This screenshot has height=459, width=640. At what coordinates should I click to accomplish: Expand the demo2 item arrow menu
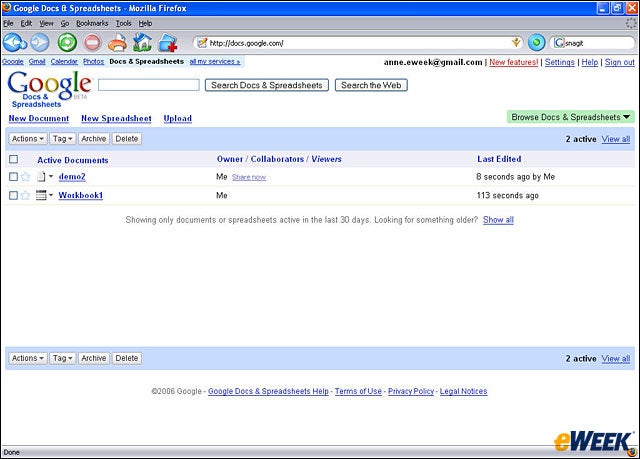pos(51,176)
